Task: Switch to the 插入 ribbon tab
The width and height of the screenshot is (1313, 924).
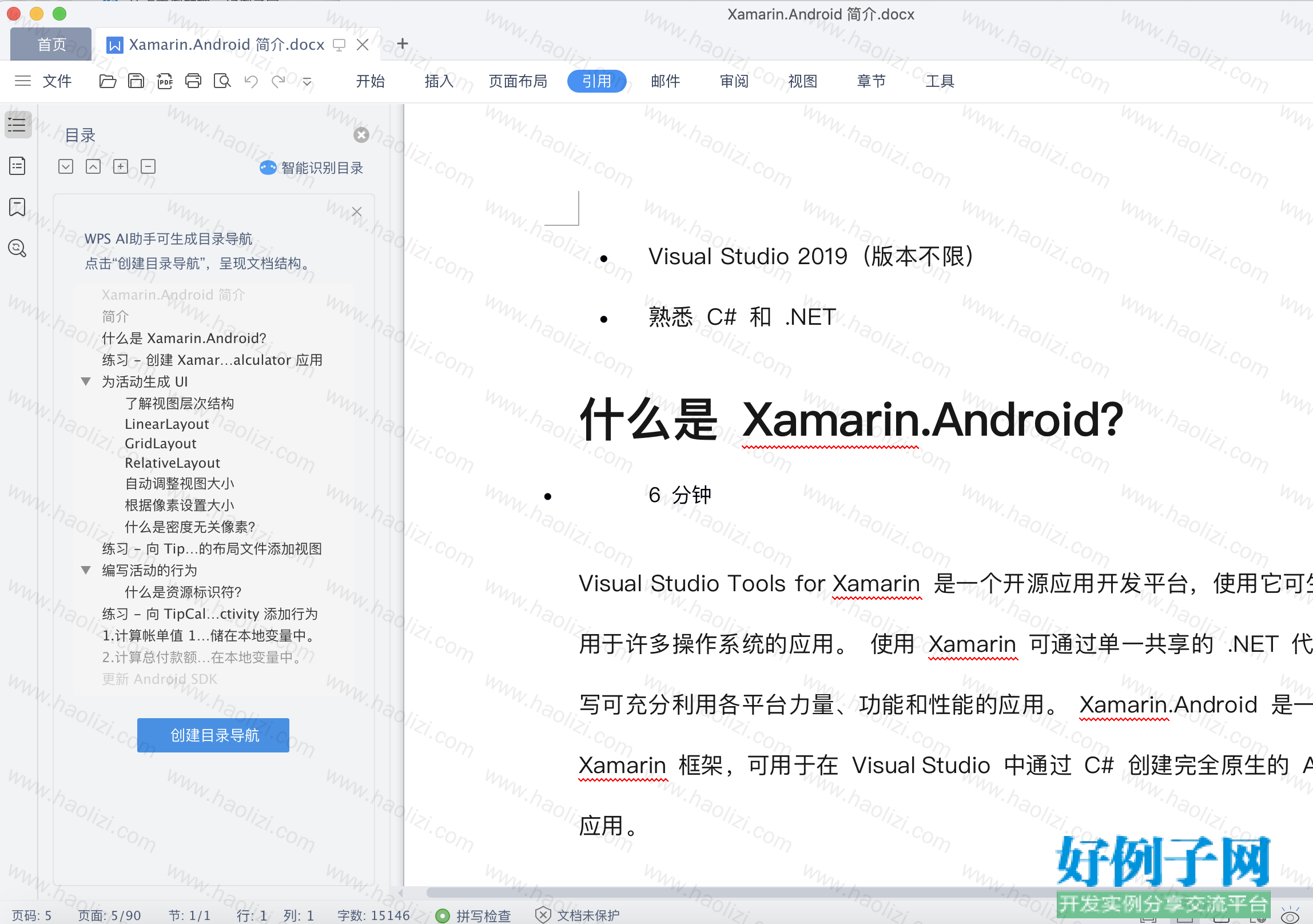Action: pyautogui.click(x=439, y=81)
